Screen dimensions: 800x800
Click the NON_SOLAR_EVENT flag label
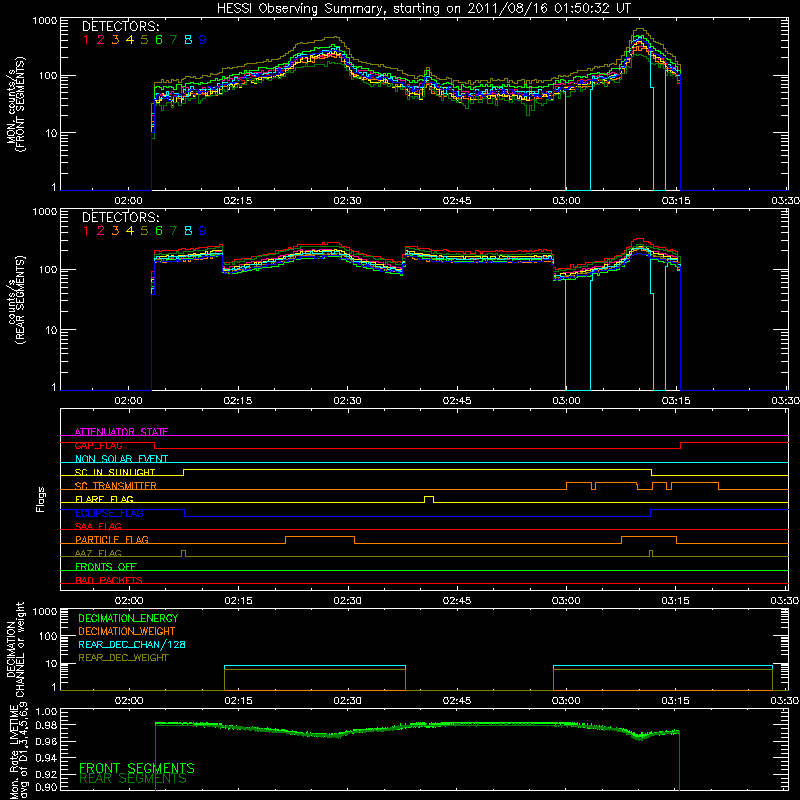tap(121, 459)
